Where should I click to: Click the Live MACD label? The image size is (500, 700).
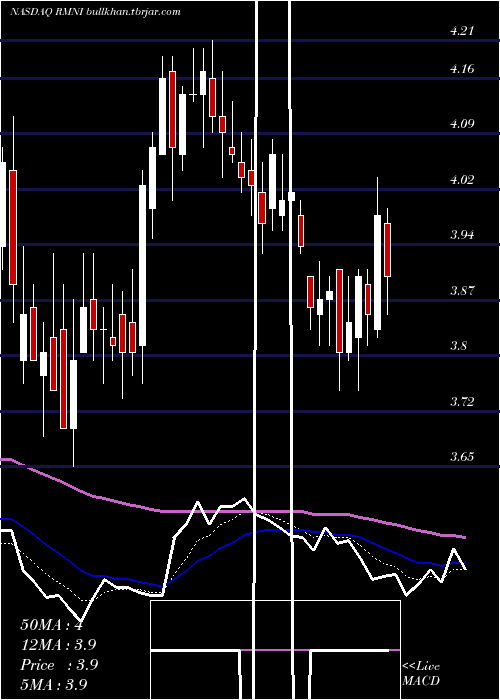(x=421, y=673)
